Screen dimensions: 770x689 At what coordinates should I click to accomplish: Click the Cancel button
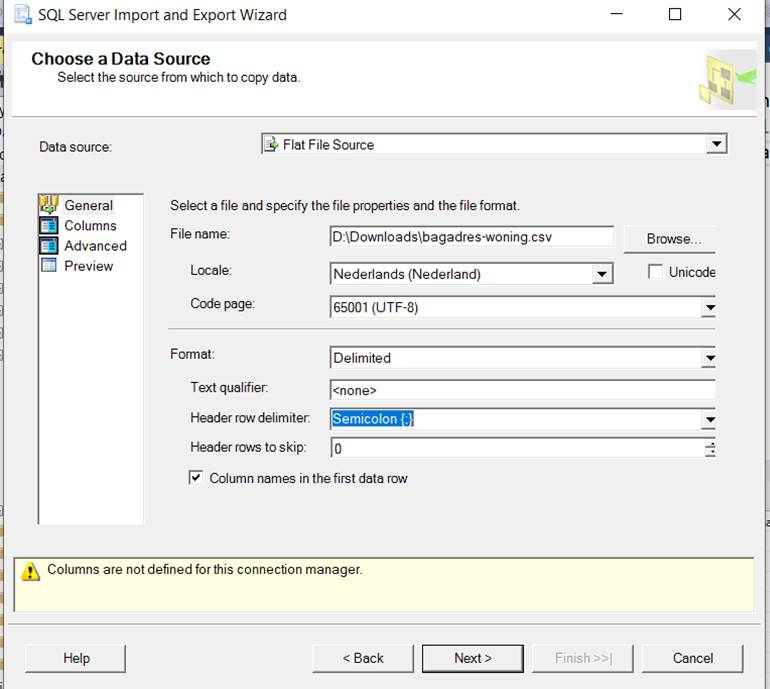692,658
